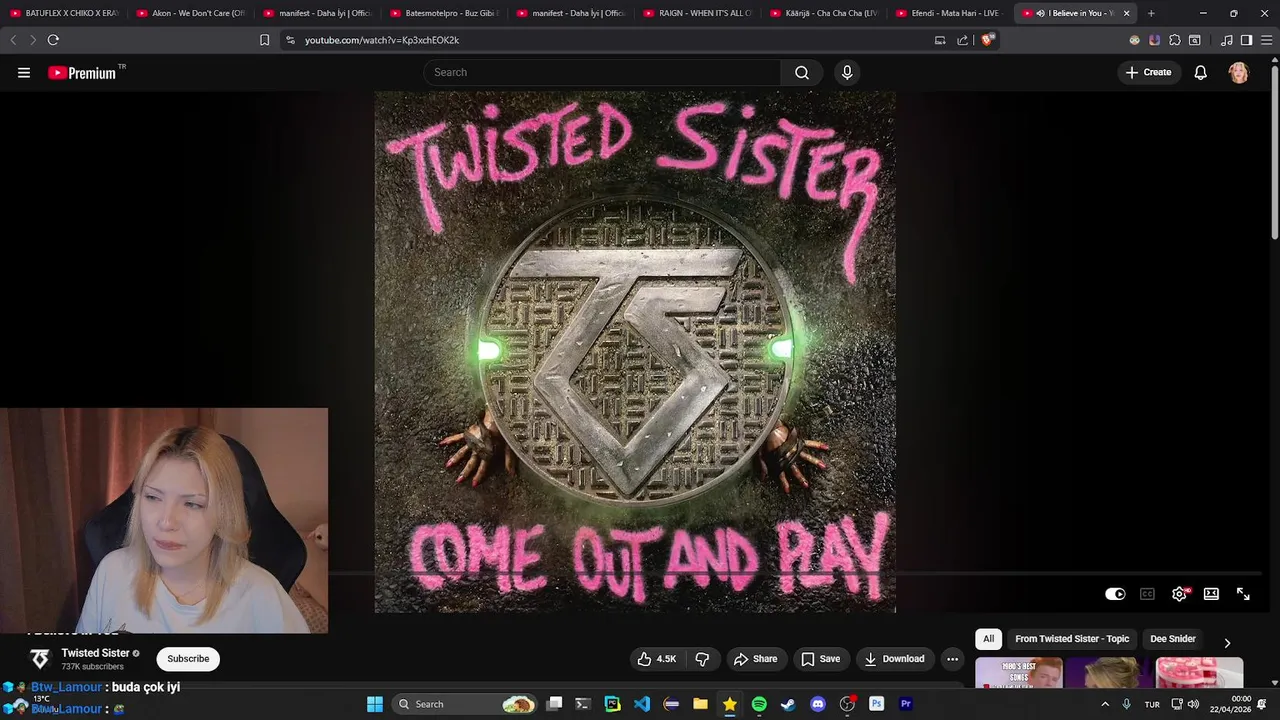Toggle the browser sidebar panel
Viewport: 1280px width, 720px height.
[x=1246, y=40]
